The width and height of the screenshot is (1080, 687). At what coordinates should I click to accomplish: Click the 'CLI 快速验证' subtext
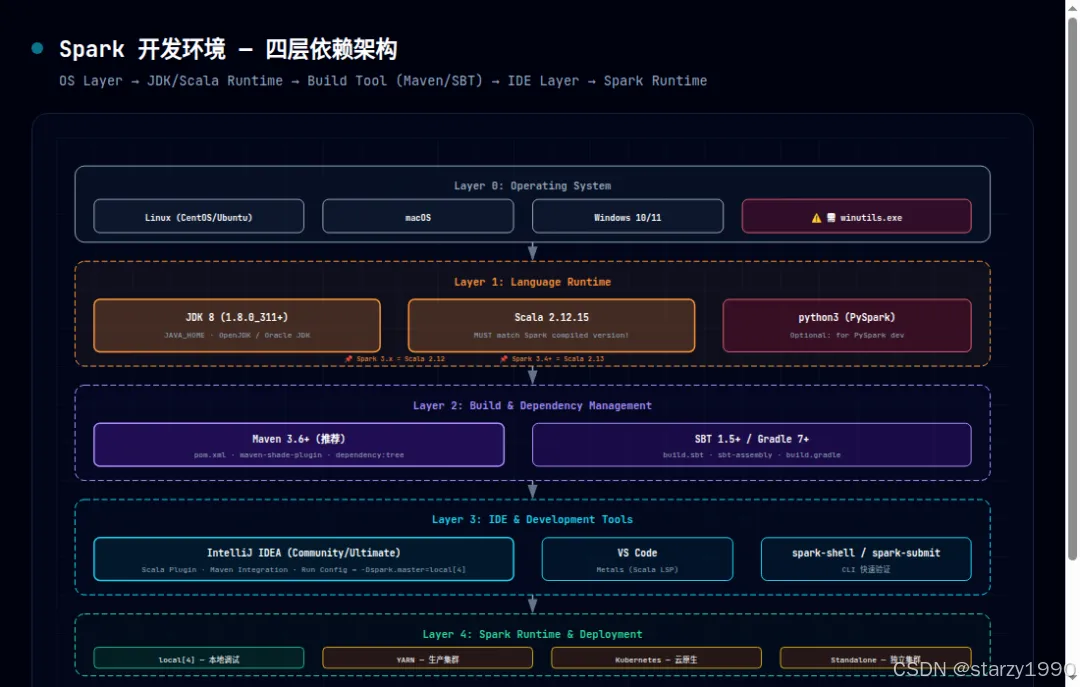coord(866,570)
